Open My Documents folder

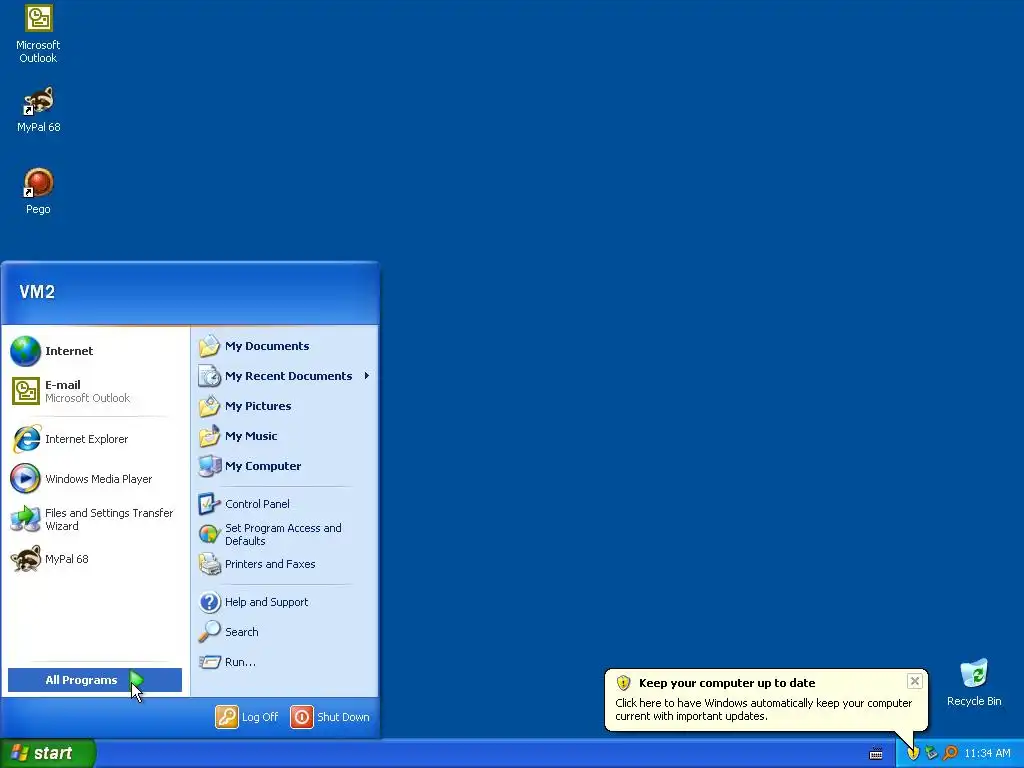pos(285,346)
